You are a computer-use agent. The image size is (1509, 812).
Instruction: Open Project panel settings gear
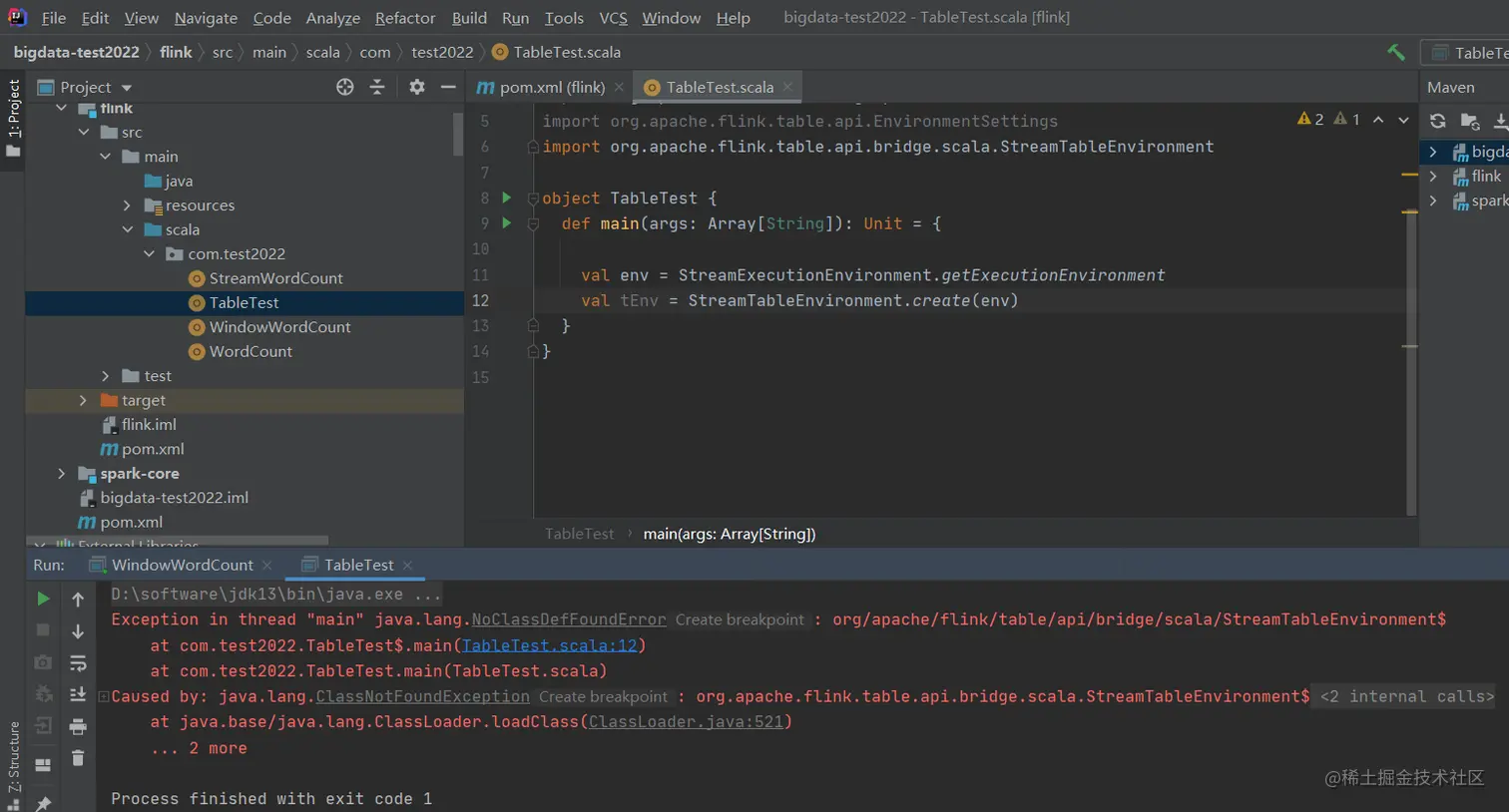click(417, 87)
